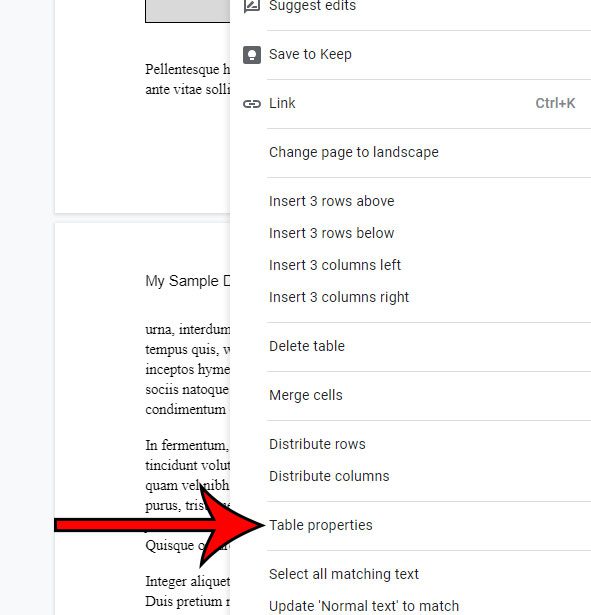Screen dimensions: 591x615
Task: Click the line beginning 'inceptos'
Action: pos(187,369)
